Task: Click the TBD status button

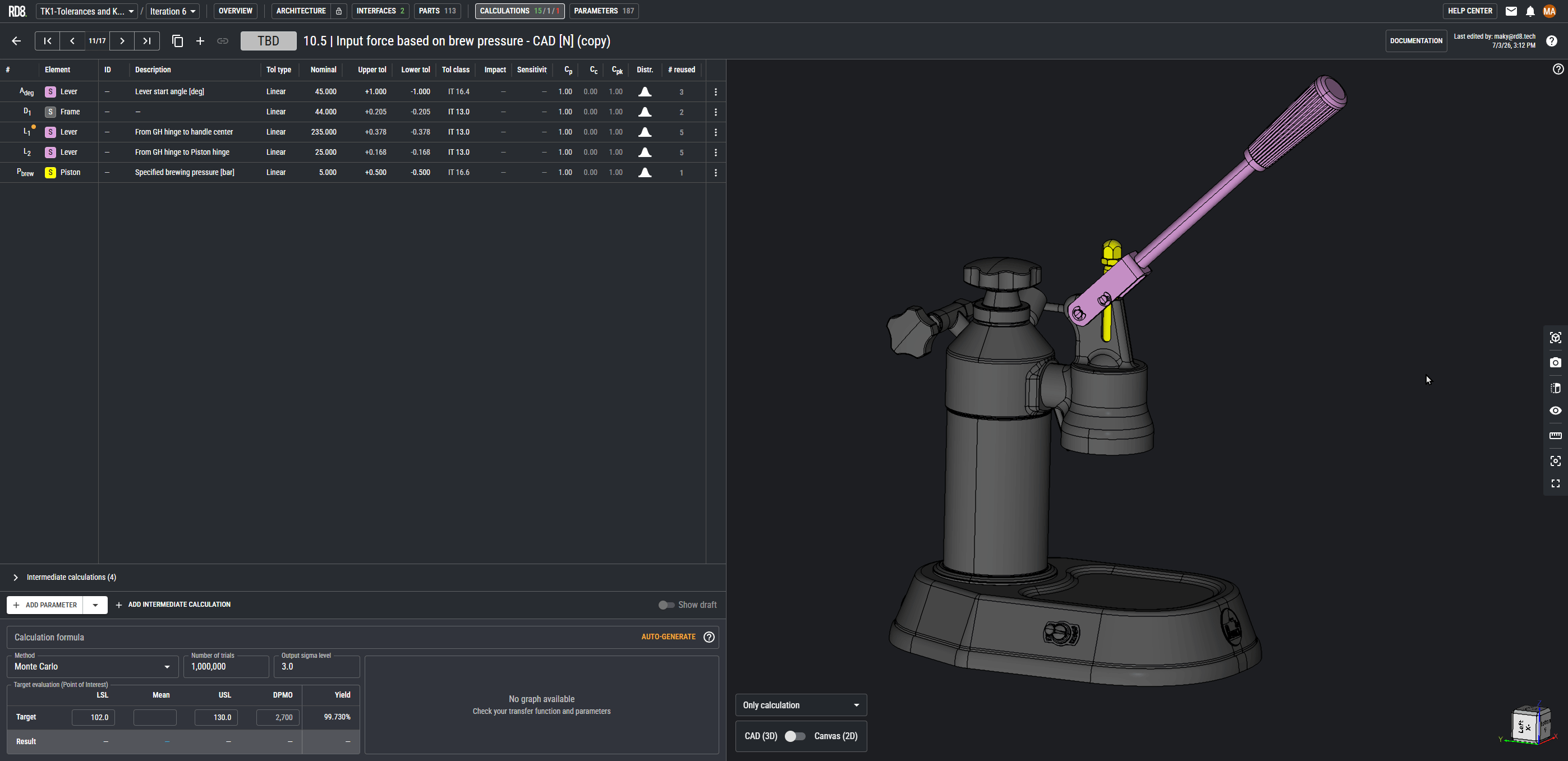Action: pos(268,41)
